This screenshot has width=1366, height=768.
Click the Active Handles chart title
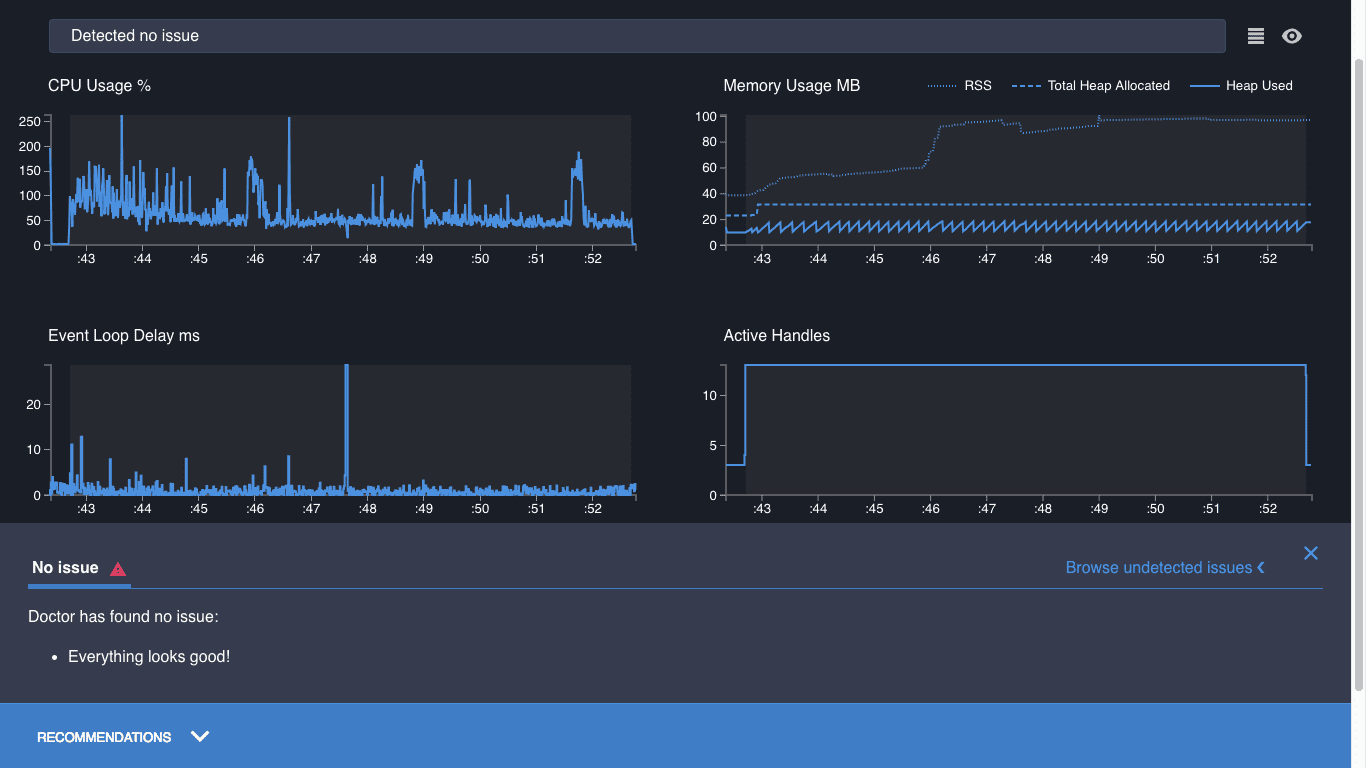pos(777,336)
